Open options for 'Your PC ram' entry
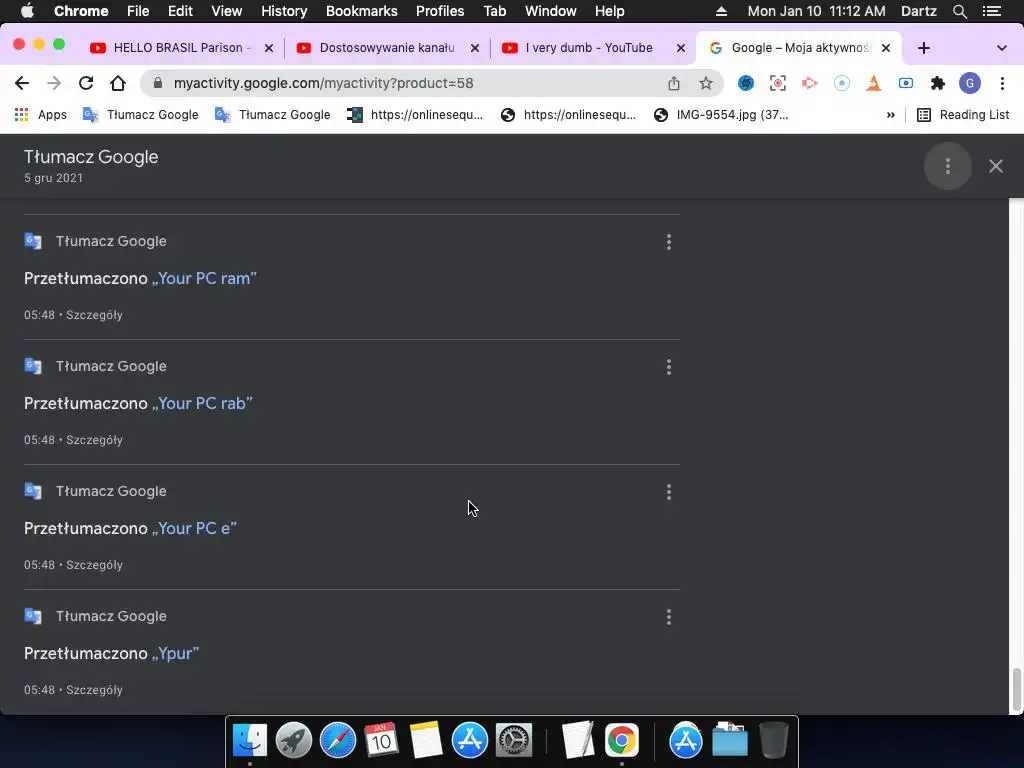Viewport: 1024px width, 768px height. click(669, 242)
